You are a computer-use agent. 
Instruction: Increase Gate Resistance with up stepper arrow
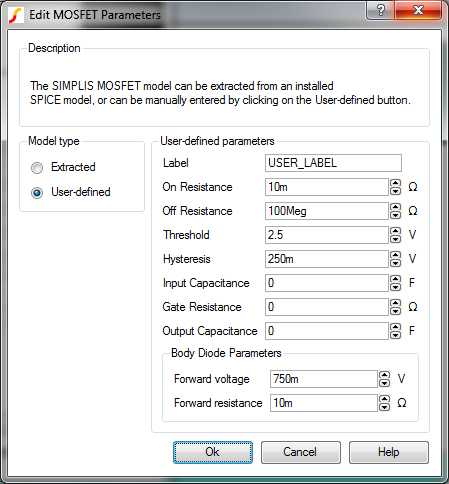395,303
